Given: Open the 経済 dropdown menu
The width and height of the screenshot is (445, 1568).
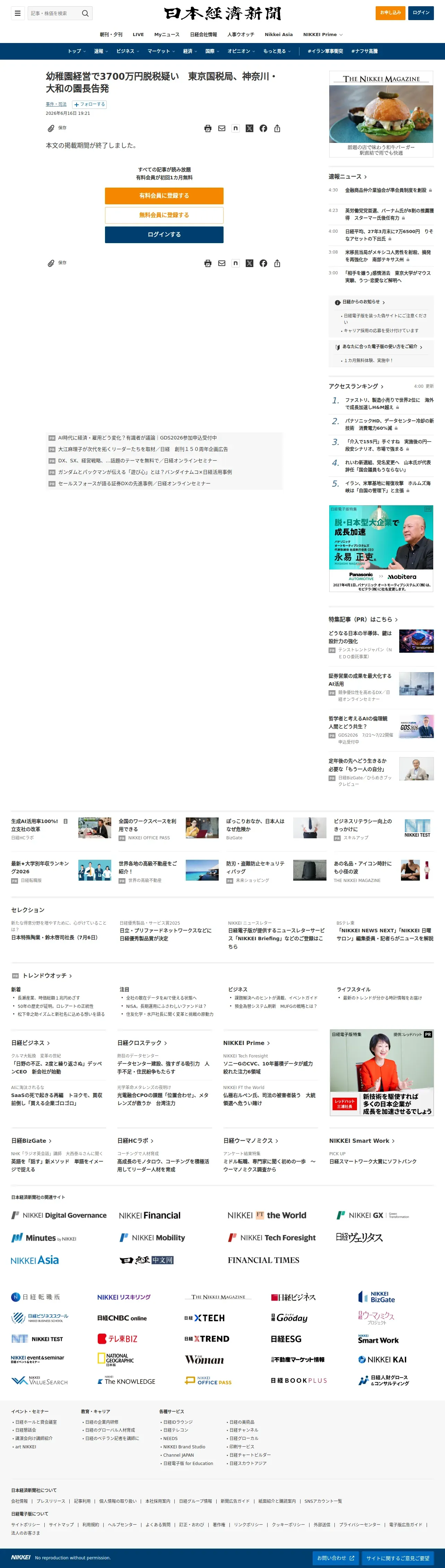Looking at the screenshot, I should [190, 51].
